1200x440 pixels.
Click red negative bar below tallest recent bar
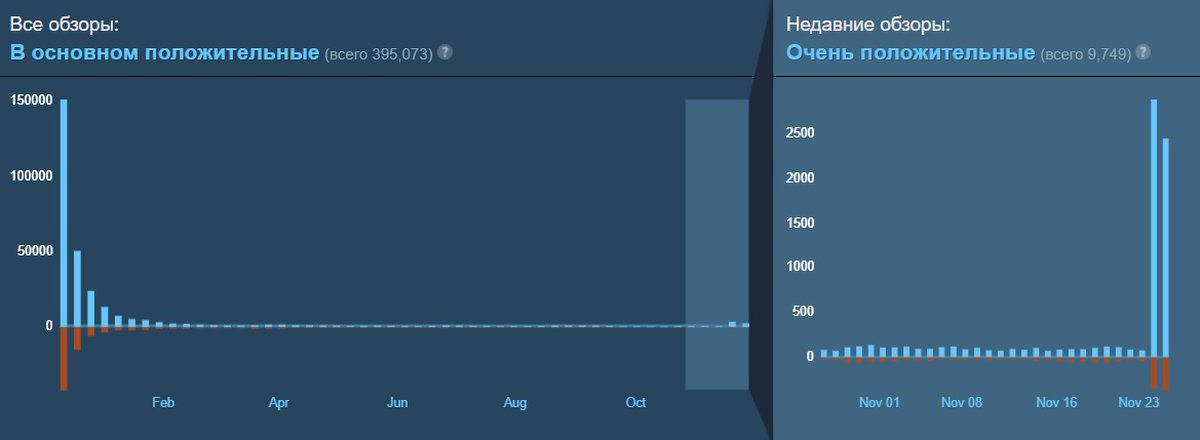click(1154, 373)
